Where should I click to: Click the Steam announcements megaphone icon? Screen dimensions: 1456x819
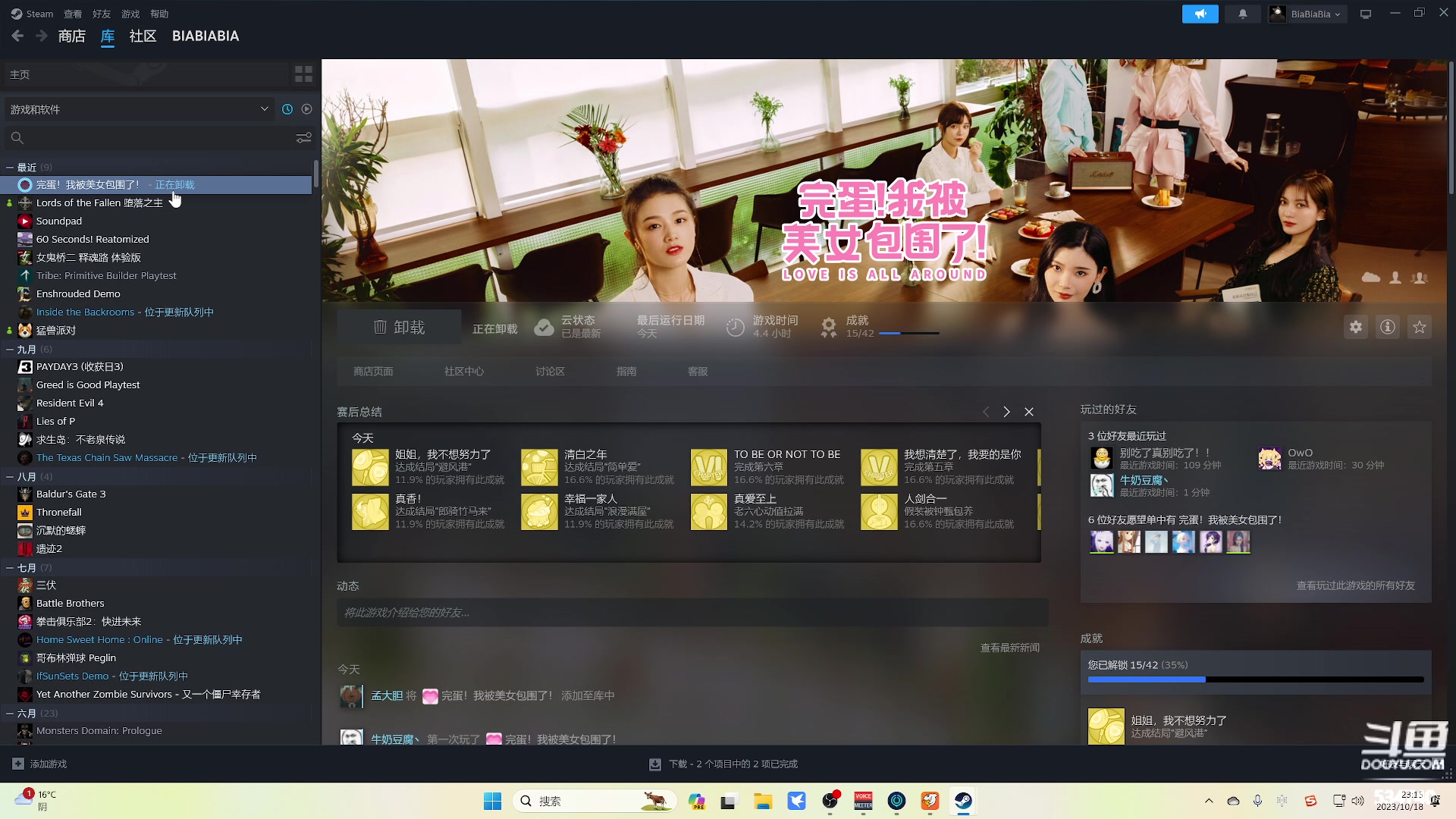click(1200, 14)
